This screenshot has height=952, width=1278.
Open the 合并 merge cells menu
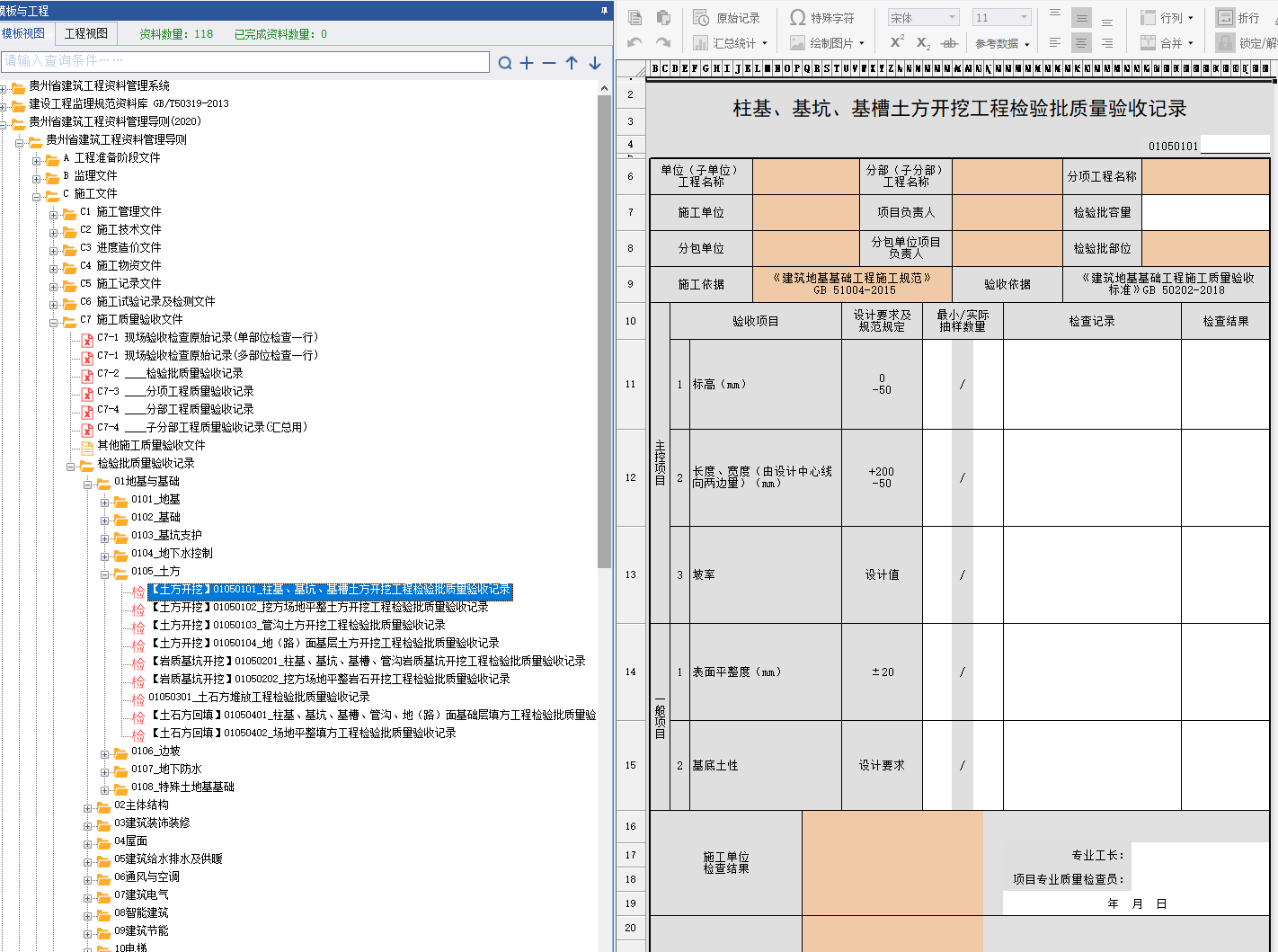pos(1167,42)
